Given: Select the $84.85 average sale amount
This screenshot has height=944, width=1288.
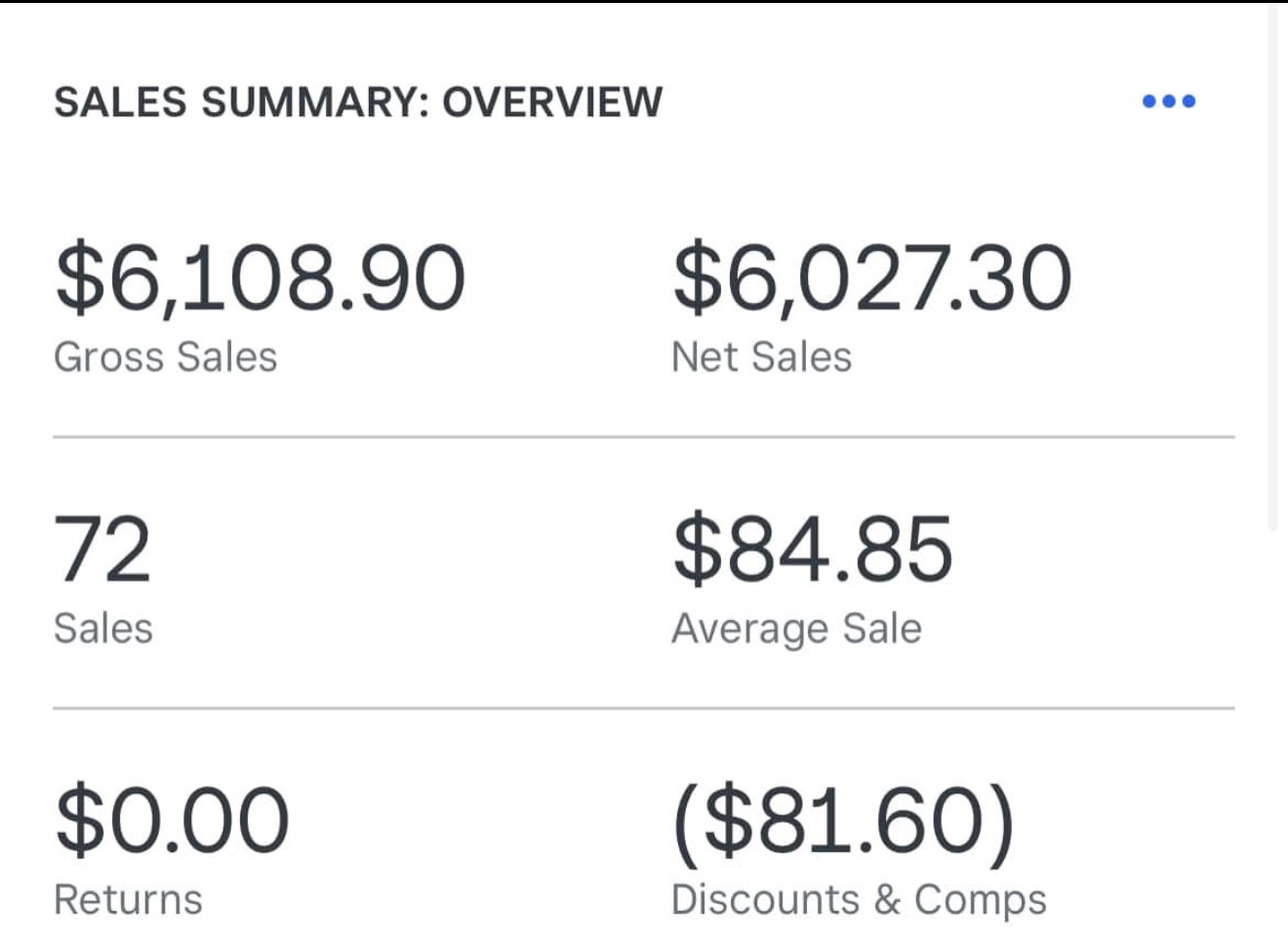Looking at the screenshot, I should pos(812,550).
